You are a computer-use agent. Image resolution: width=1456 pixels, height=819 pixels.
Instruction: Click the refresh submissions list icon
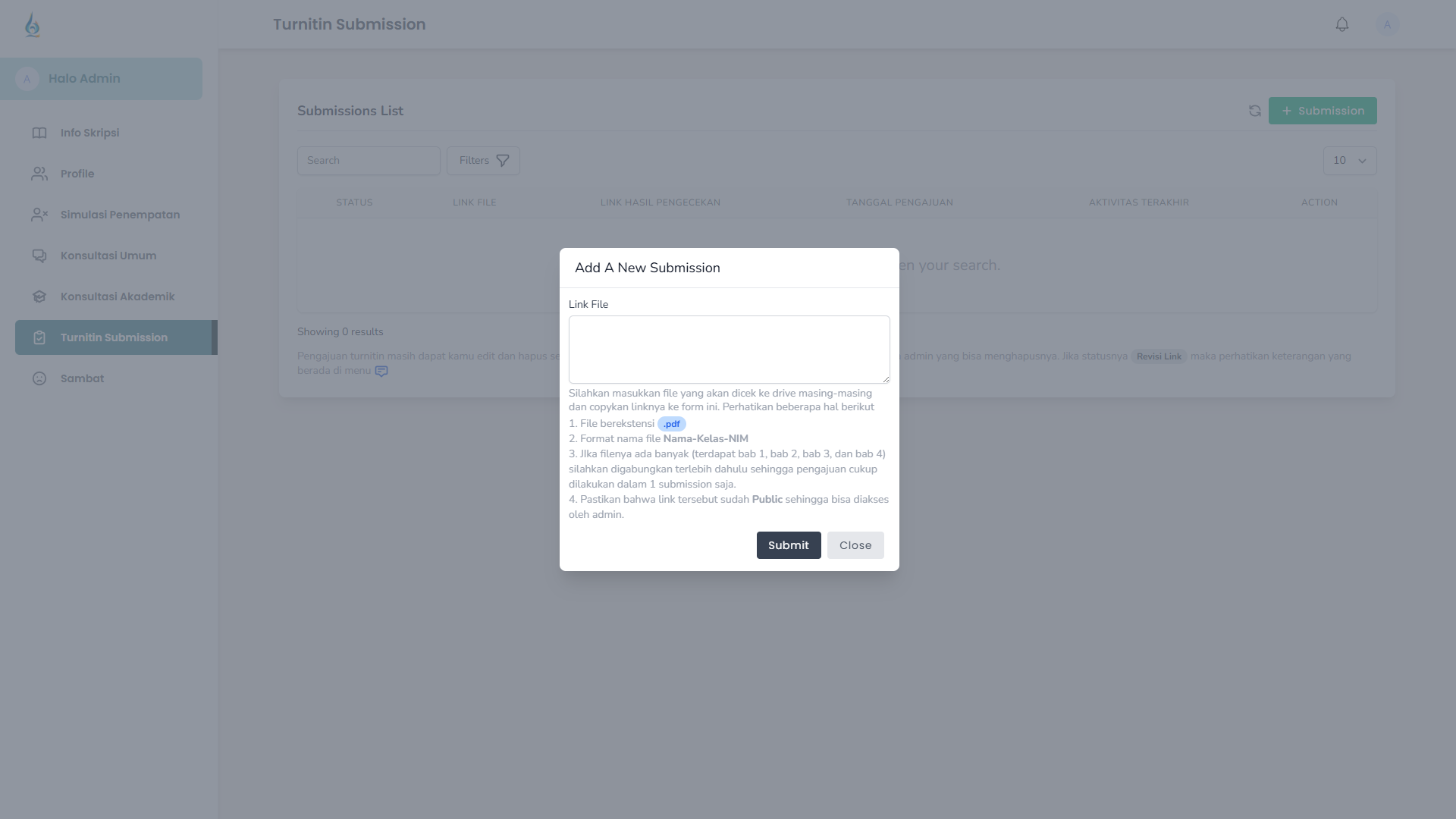1255,111
